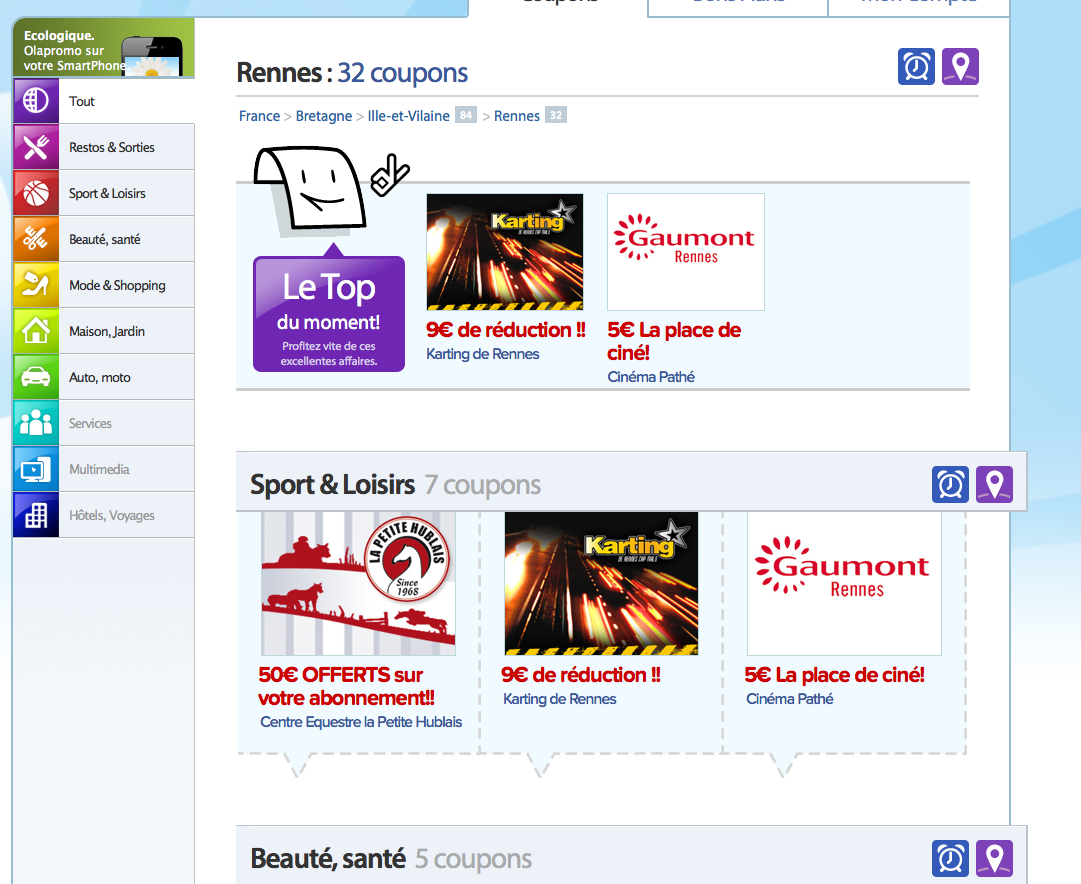The width and height of the screenshot is (1081, 884).
Task: Click the basketball Sport & Loisirs icon
Action: click(x=36, y=193)
